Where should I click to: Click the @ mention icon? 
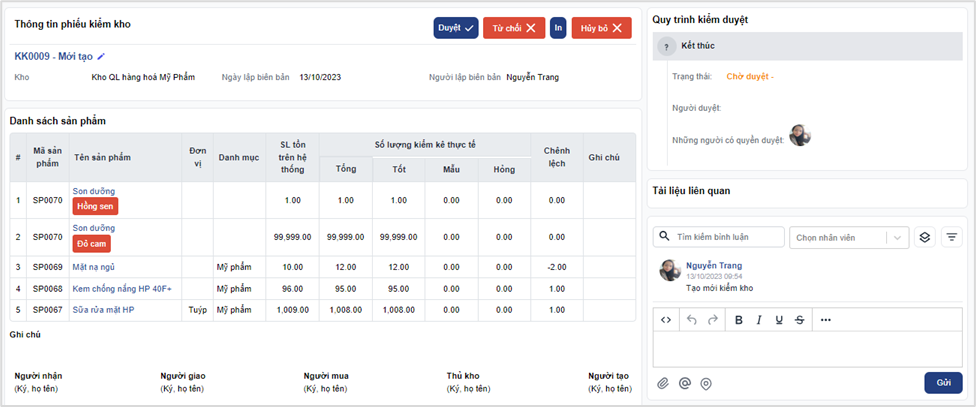coord(685,383)
